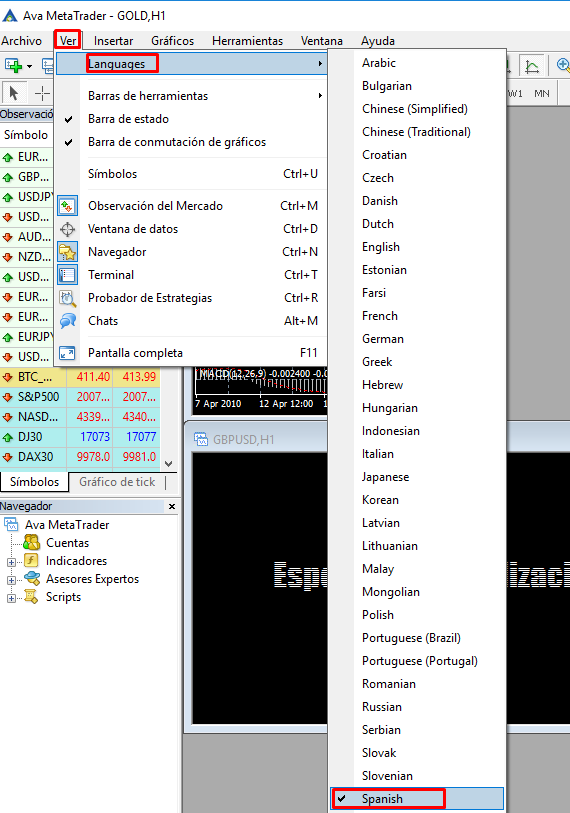Select the S&P500 symbol row

pos(80,397)
